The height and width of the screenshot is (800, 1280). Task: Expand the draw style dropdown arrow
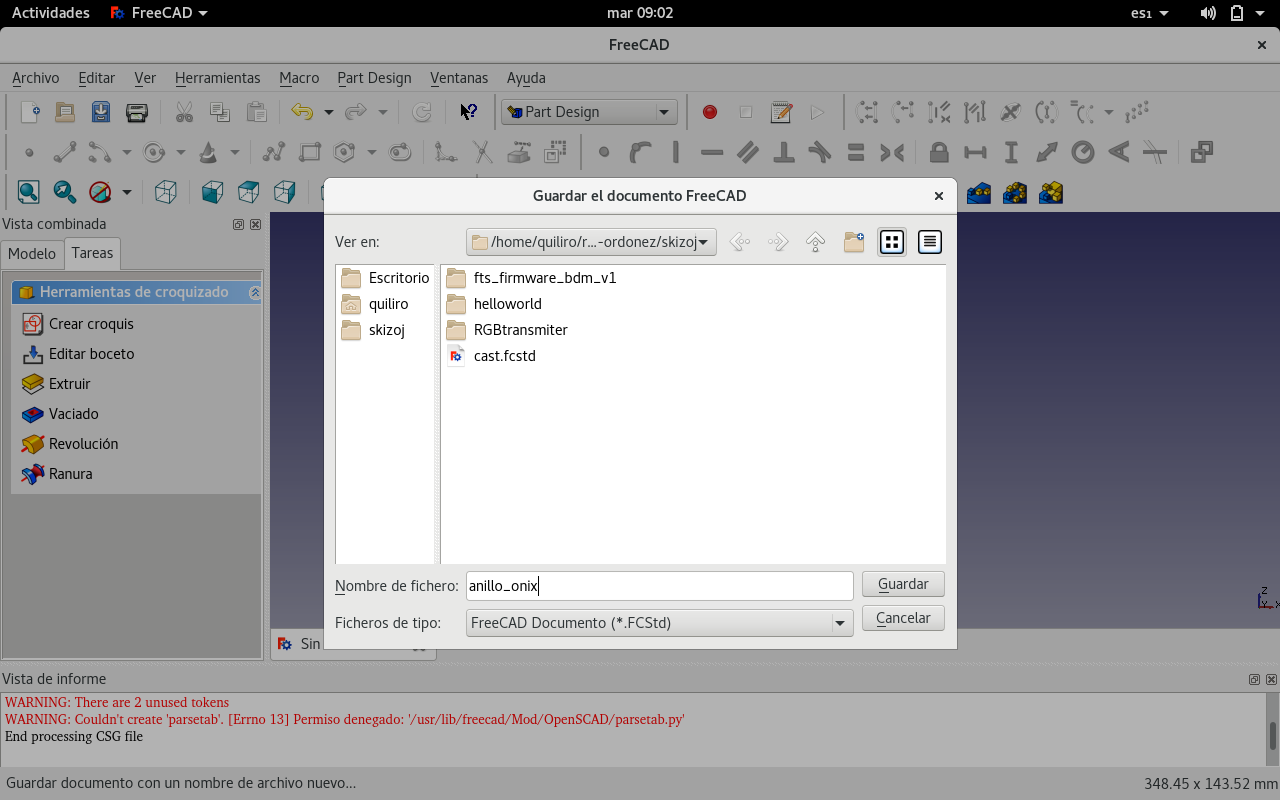click(126, 191)
